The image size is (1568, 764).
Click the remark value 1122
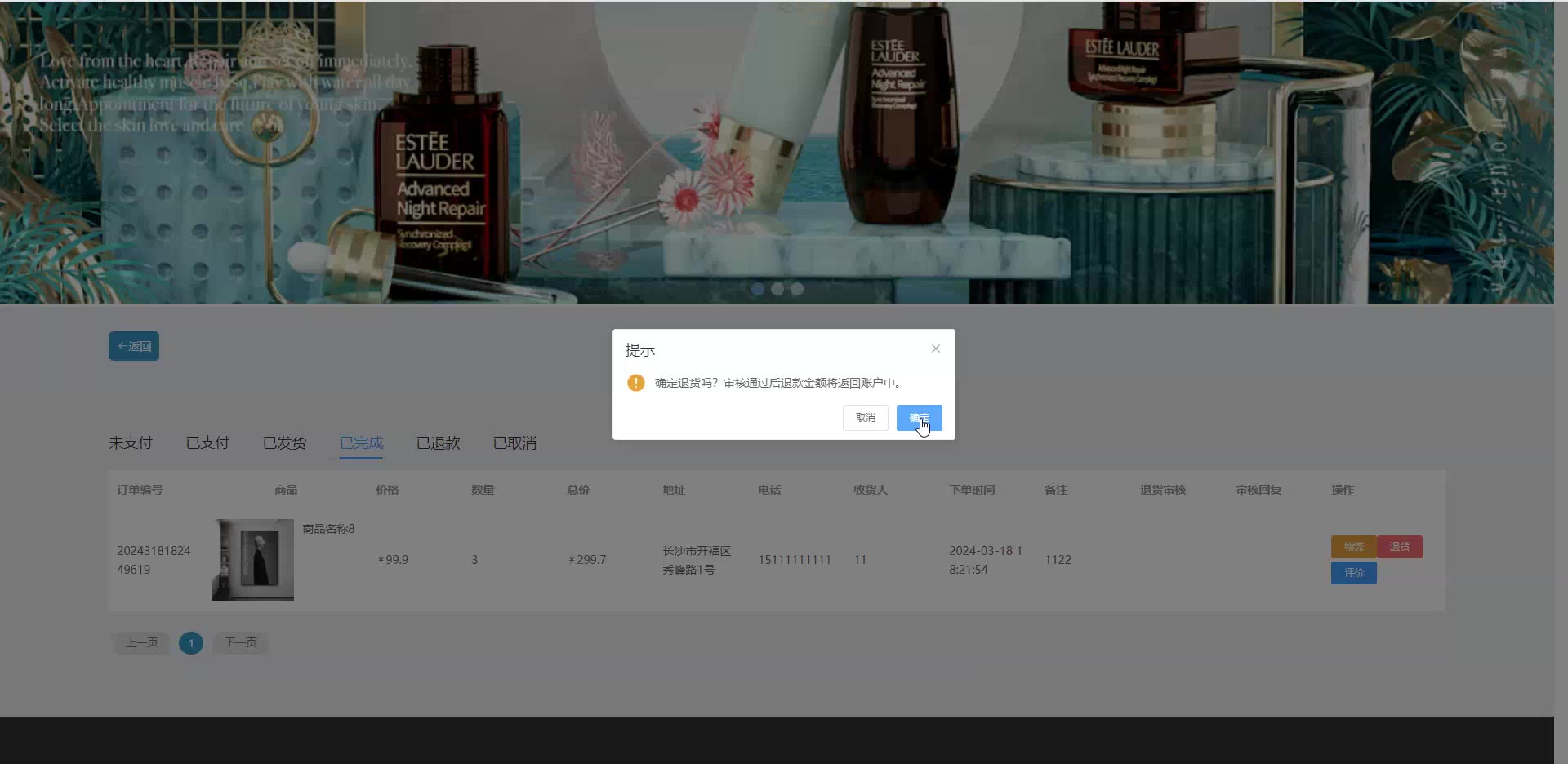tap(1058, 560)
